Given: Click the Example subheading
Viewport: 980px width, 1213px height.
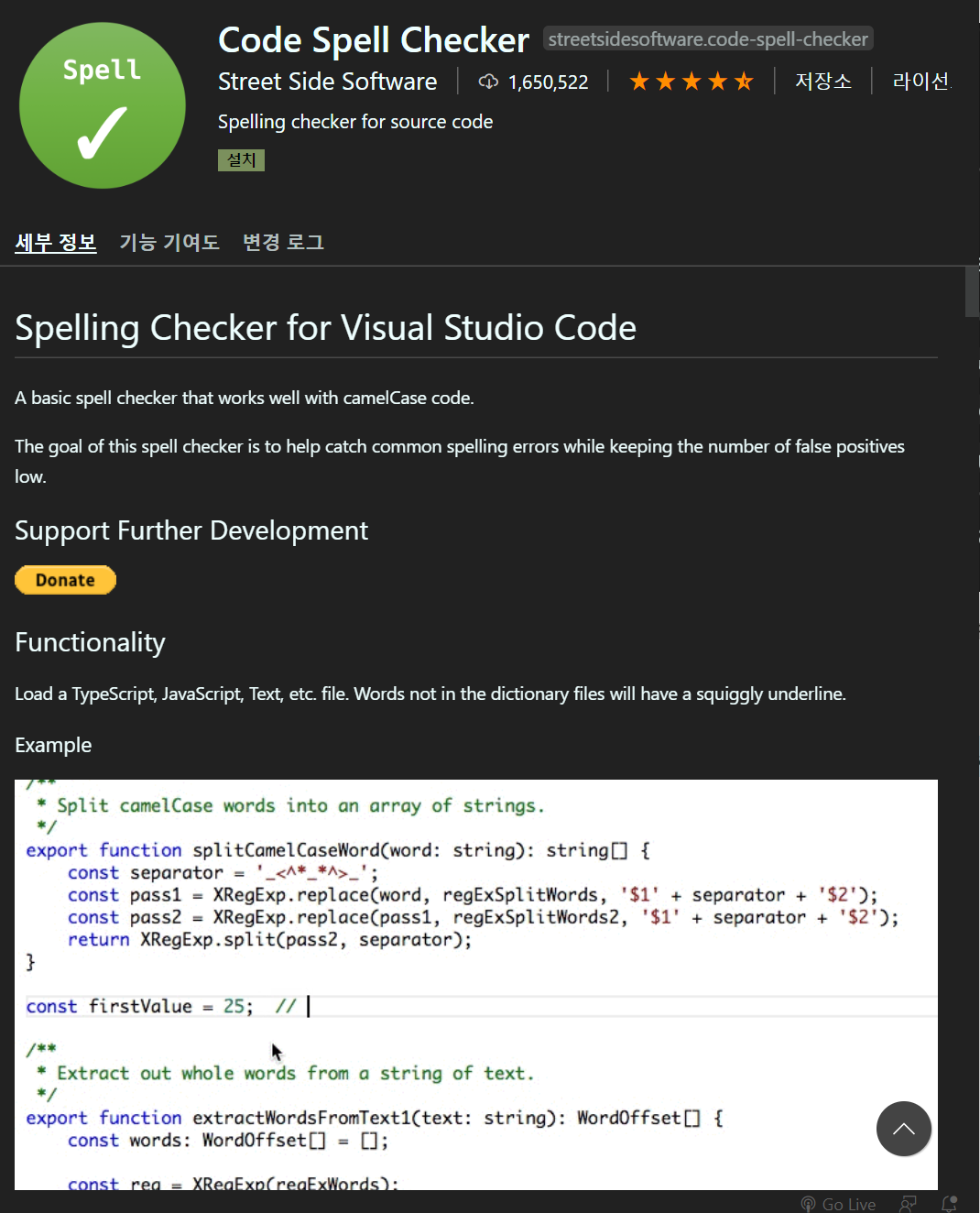Looking at the screenshot, I should pos(53,745).
